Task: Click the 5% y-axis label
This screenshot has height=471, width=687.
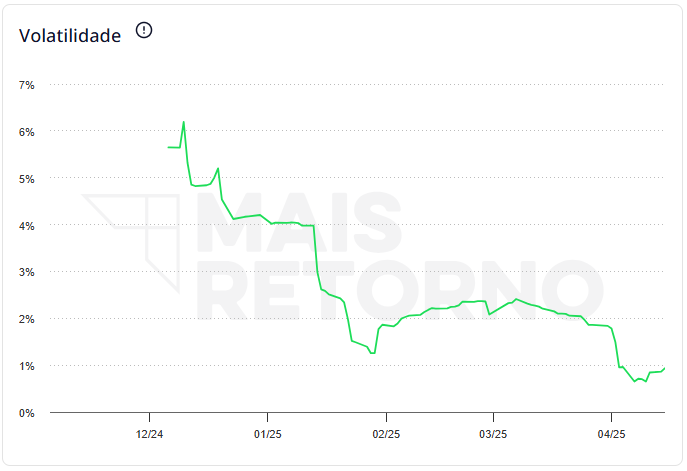Action: tap(27, 179)
